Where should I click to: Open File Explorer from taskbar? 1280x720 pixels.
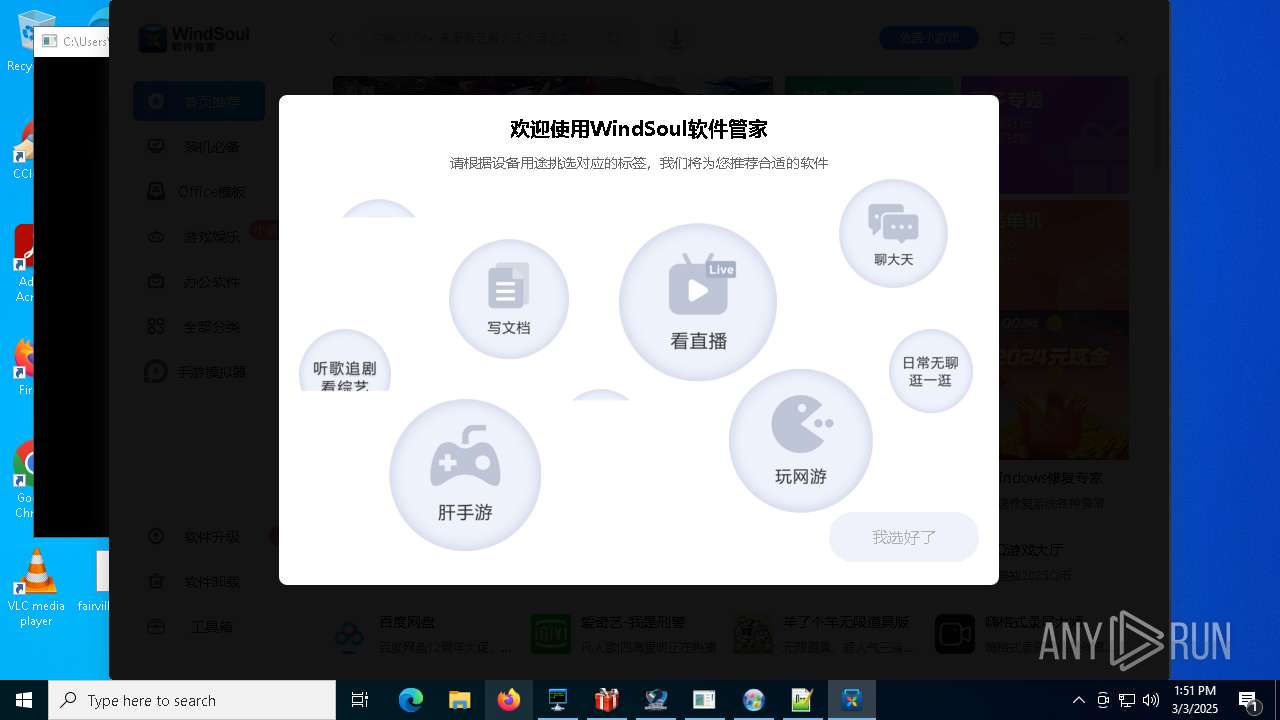tap(460, 700)
